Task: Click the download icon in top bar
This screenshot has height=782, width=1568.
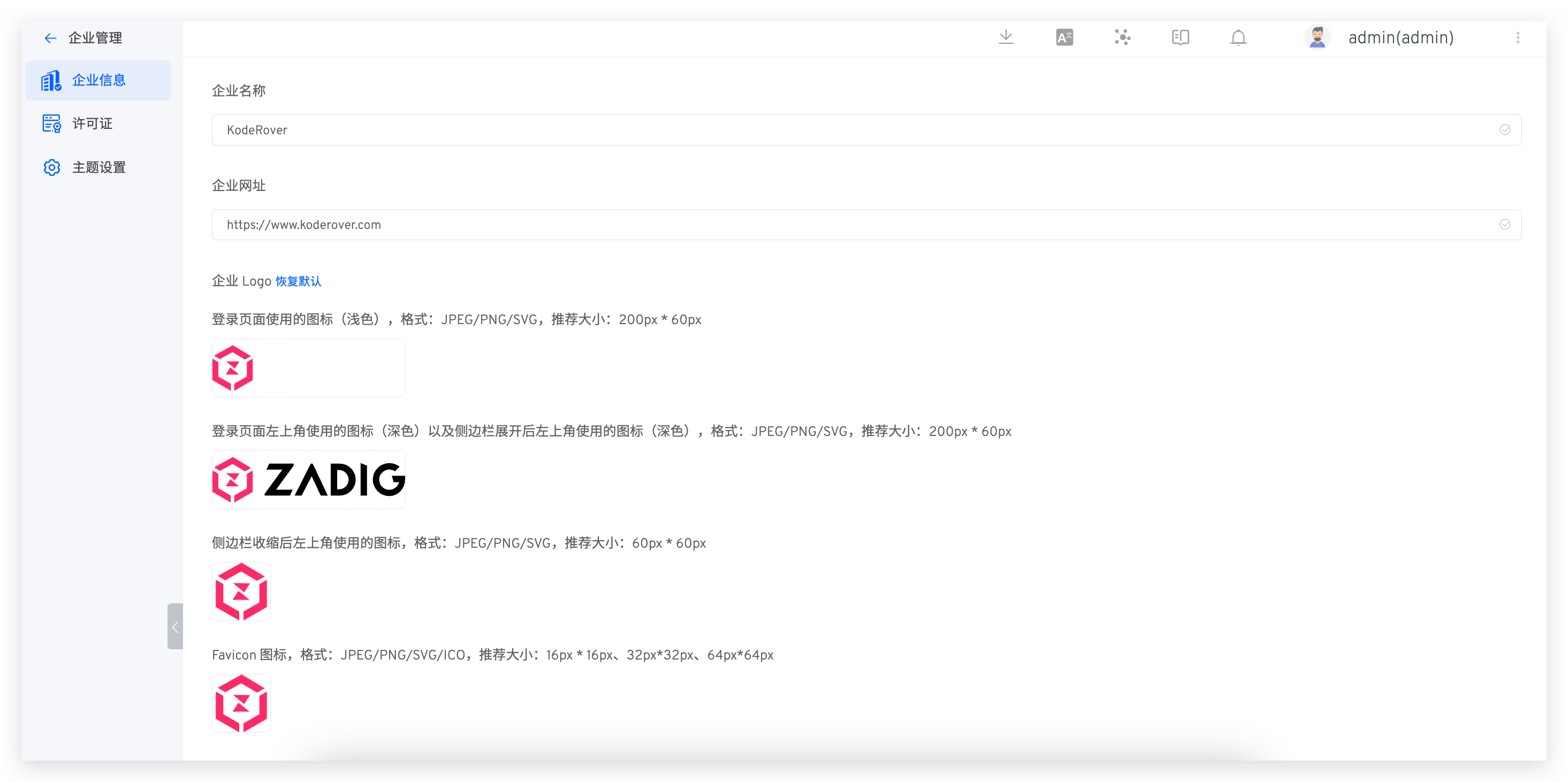Action: point(1006,37)
